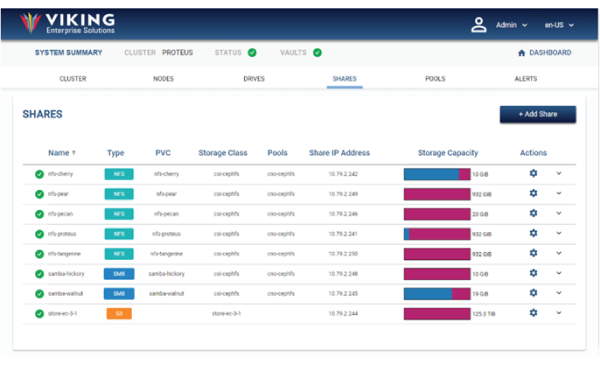Click the nfs-pecan green status icon
The height and width of the screenshot is (365, 600).
39,214
